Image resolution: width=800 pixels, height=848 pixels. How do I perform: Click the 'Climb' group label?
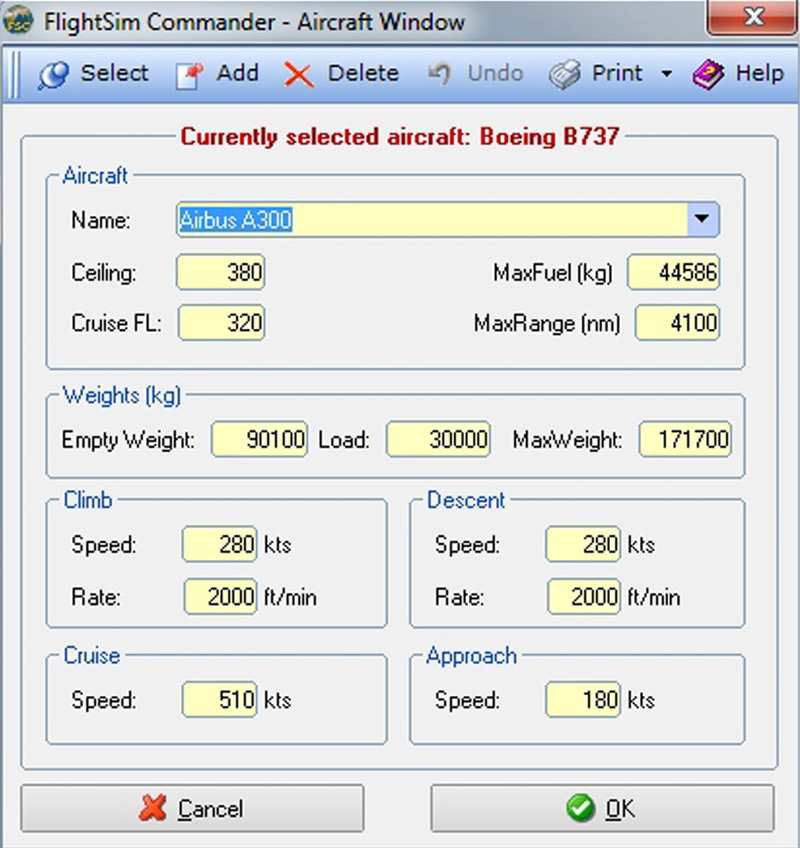coord(88,500)
